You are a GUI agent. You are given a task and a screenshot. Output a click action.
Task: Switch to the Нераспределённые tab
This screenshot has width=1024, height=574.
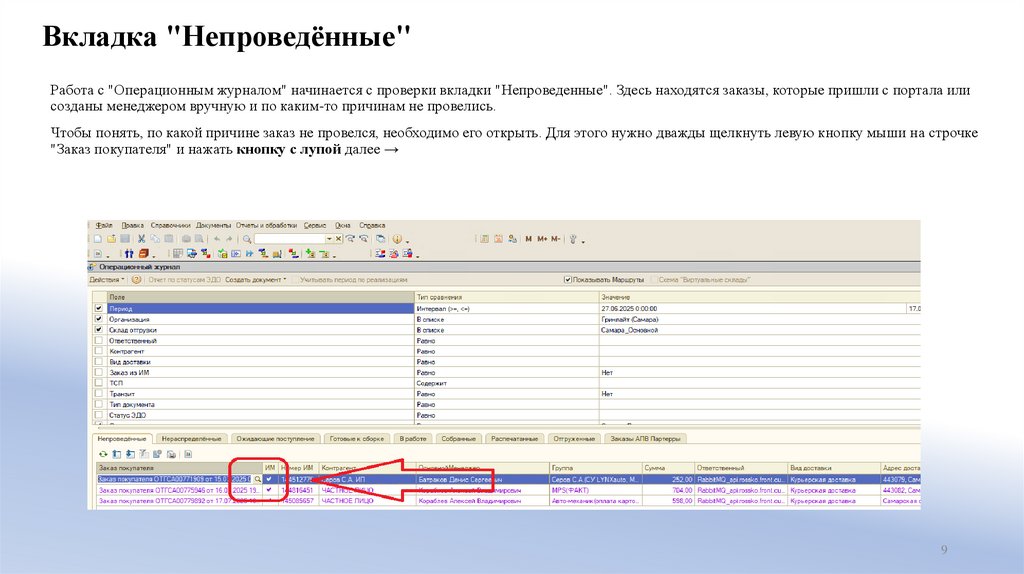point(191,439)
